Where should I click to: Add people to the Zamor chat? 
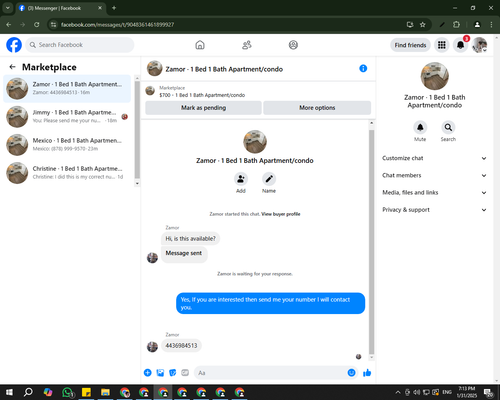pos(241,179)
